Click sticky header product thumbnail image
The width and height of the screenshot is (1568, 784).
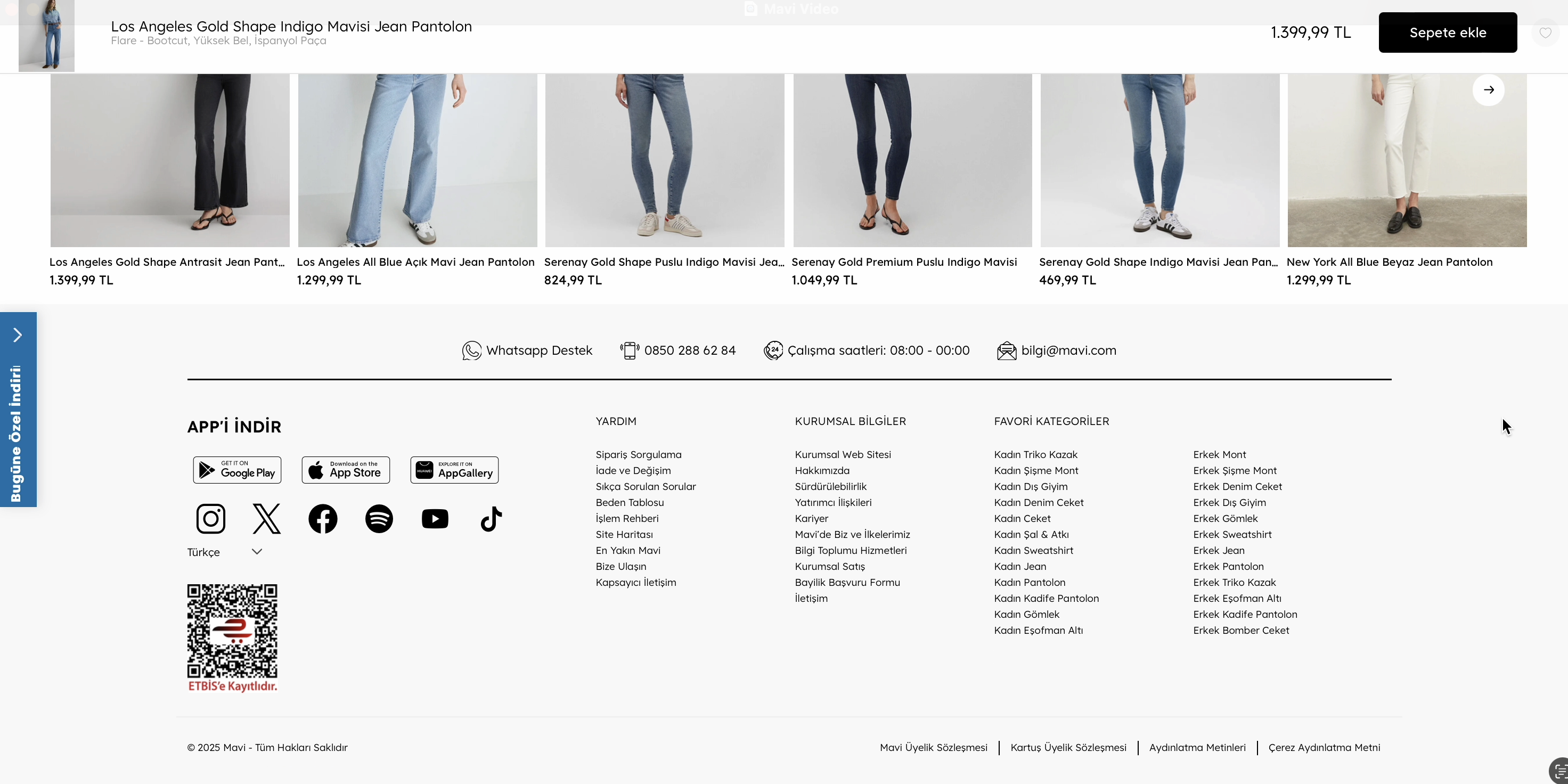point(46,36)
